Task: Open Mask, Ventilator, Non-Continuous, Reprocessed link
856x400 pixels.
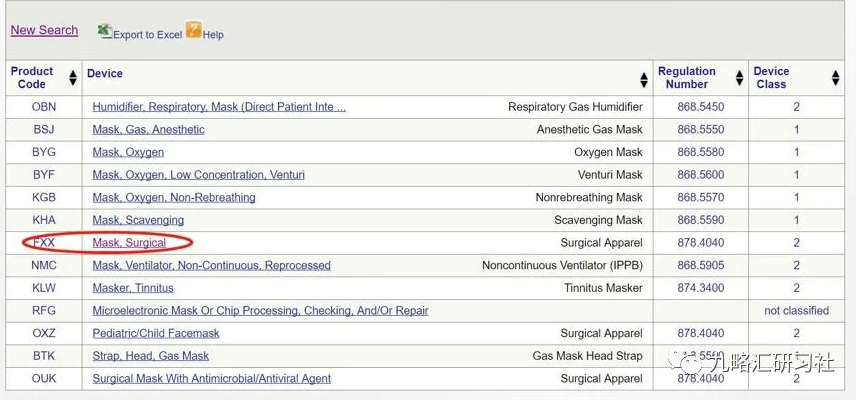Action: [211, 266]
